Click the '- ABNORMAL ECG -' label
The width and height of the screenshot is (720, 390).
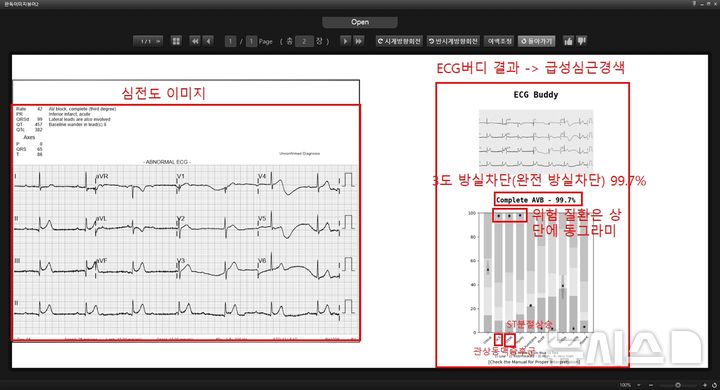coord(167,162)
